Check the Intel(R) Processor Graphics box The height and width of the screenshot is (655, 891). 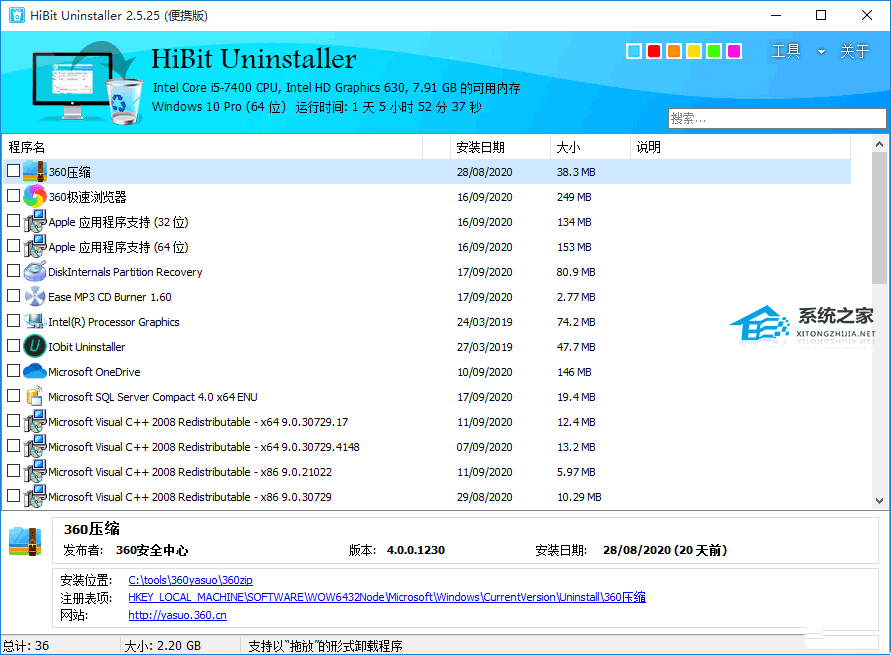pyautogui.click(x=13, y=320)
